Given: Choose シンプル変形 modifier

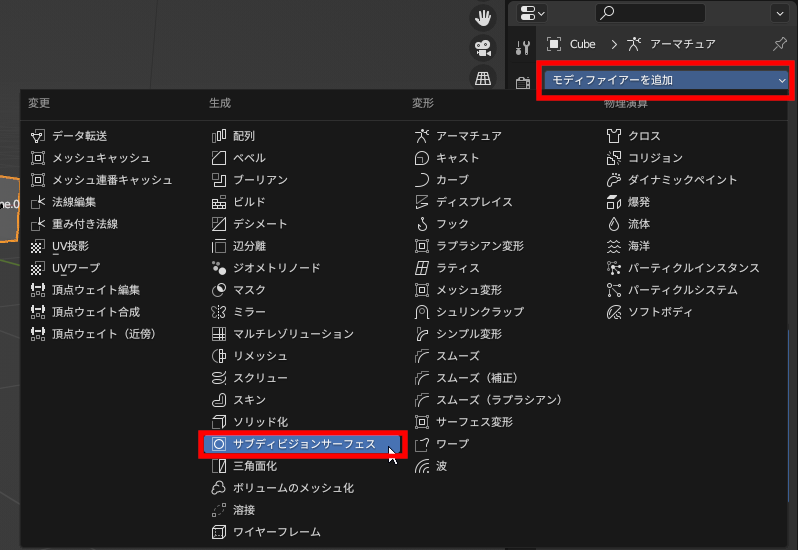Looking at the screenshot, I should (458, 334).
